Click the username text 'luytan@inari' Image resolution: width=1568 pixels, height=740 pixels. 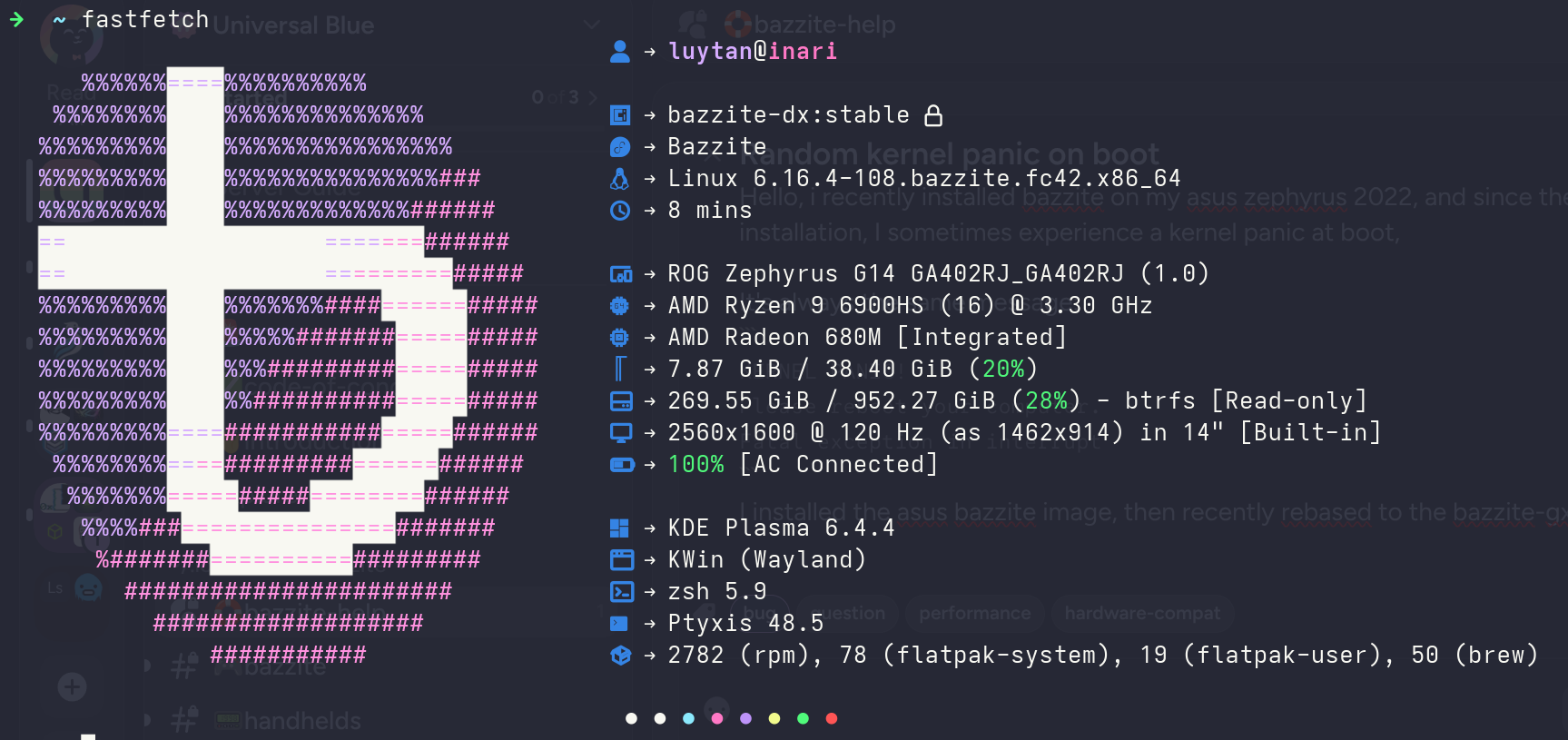(753, 52)
